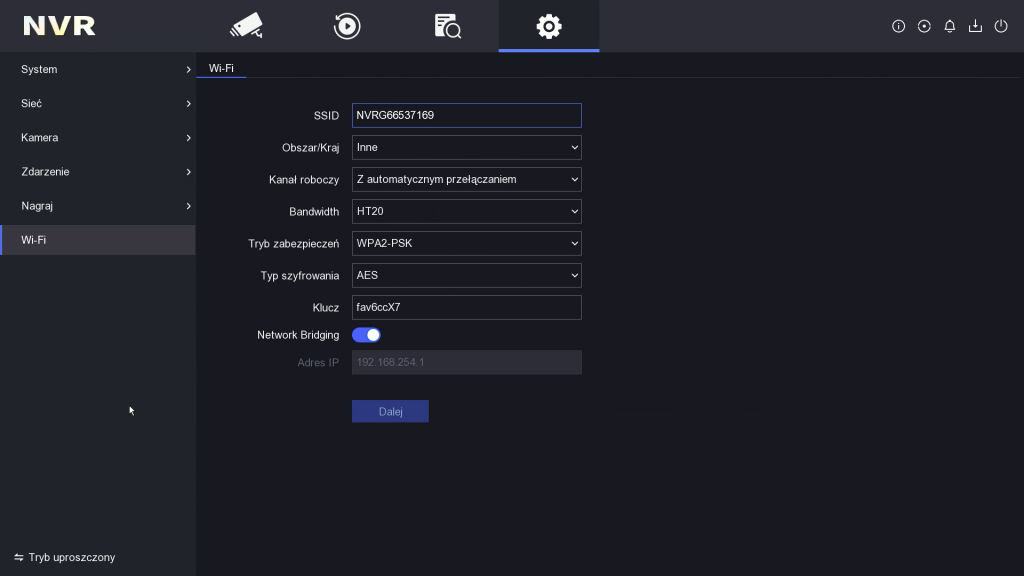Screen dimensions: 1024x576
Task: Click the Dalej button
Action: (x=390, y=411)
